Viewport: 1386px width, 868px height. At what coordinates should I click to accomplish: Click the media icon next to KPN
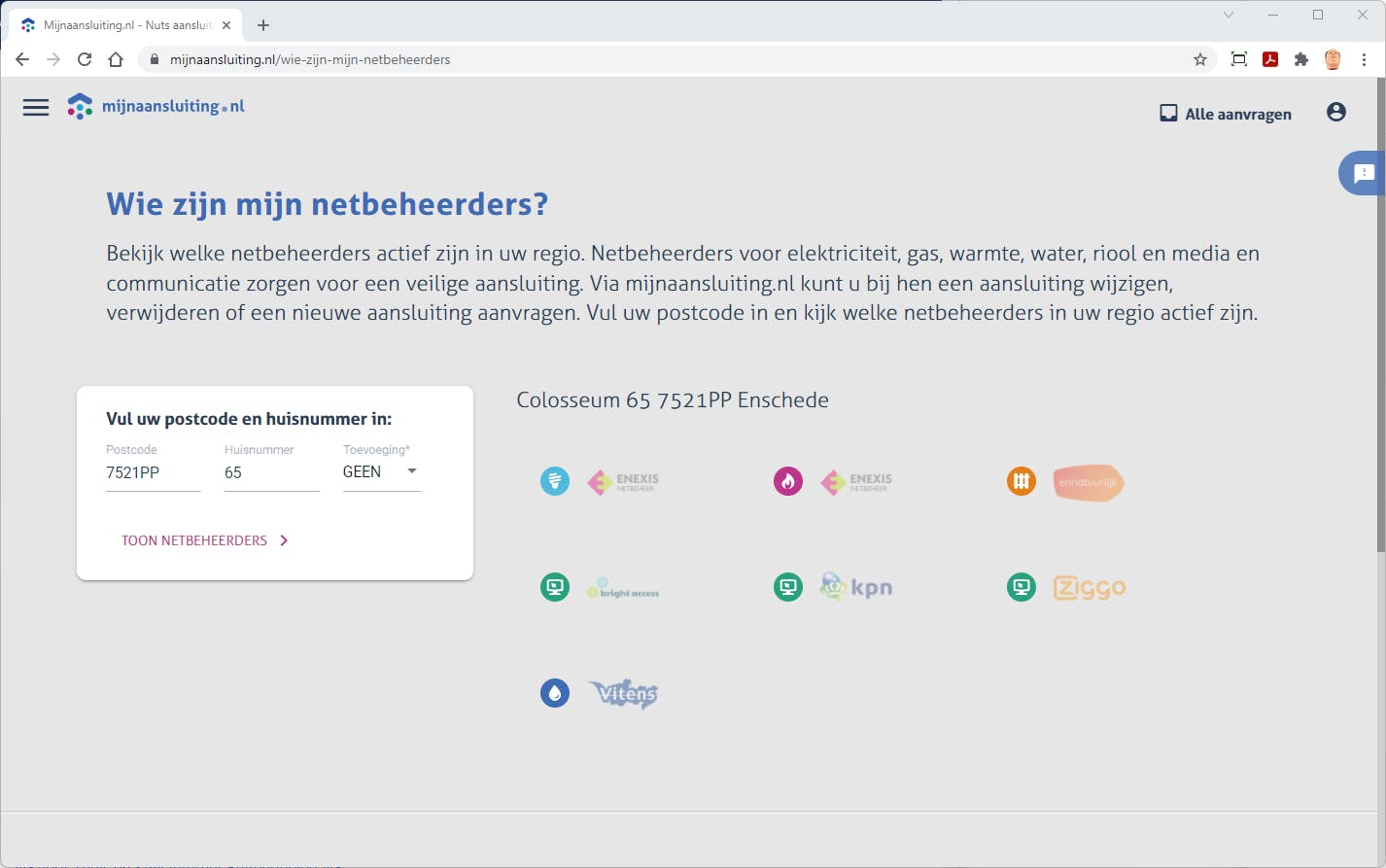click(x=788, y=587)
